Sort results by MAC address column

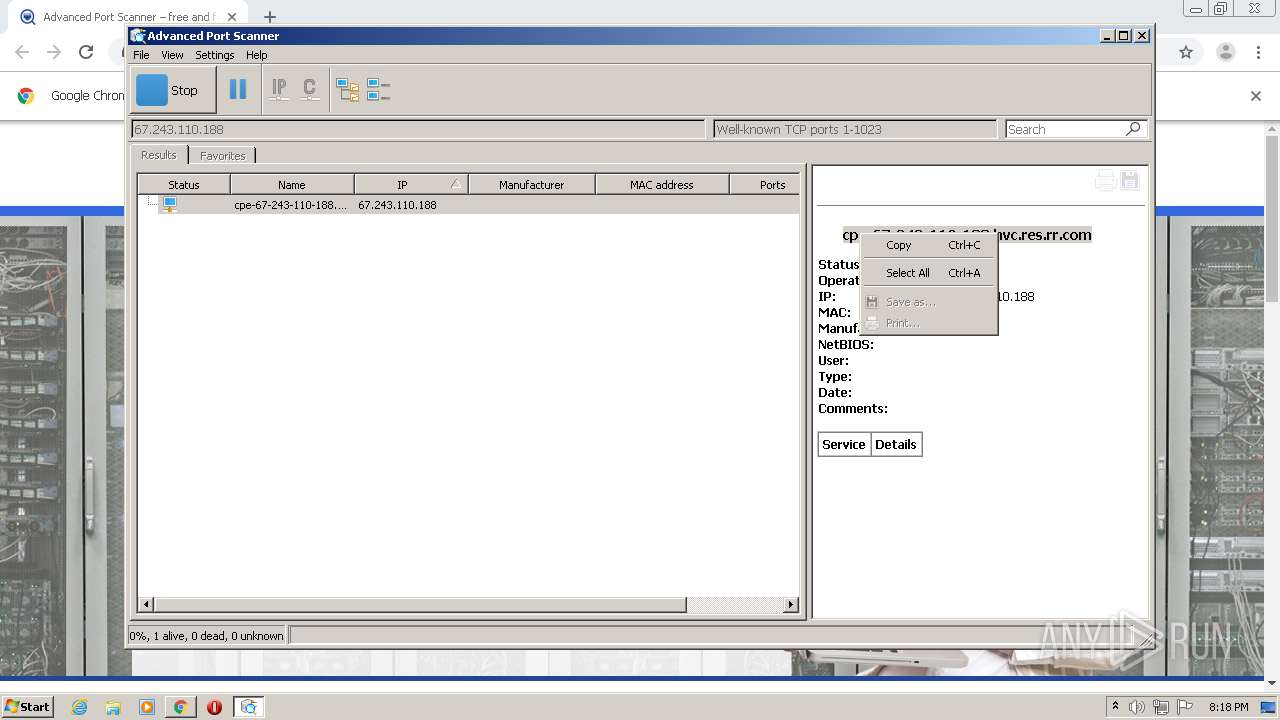pos(662,184)
